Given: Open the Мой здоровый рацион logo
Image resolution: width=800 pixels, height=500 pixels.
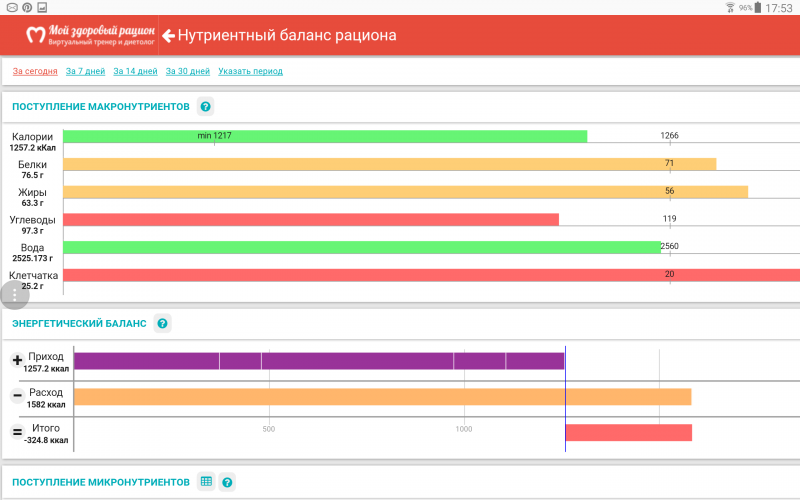Looking at the screenshot, I should (90, 36).
